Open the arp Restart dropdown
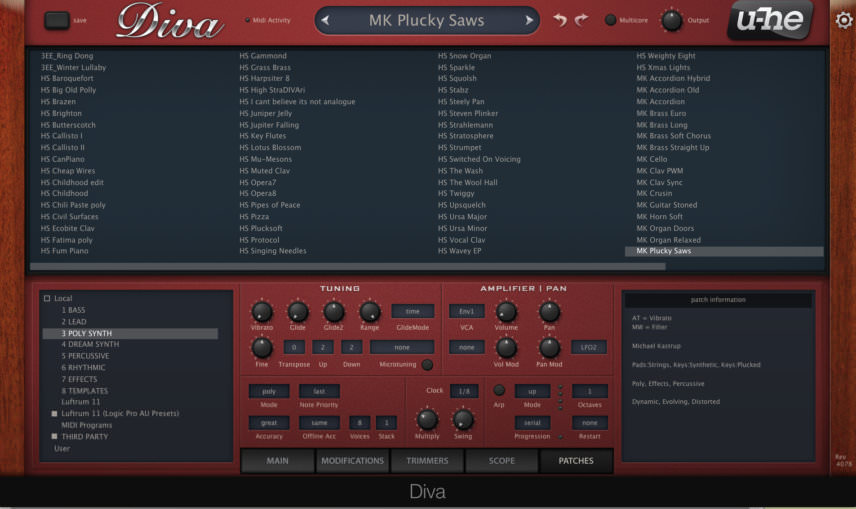The height and width of the screenshot is (509, 856). point(590,423)
